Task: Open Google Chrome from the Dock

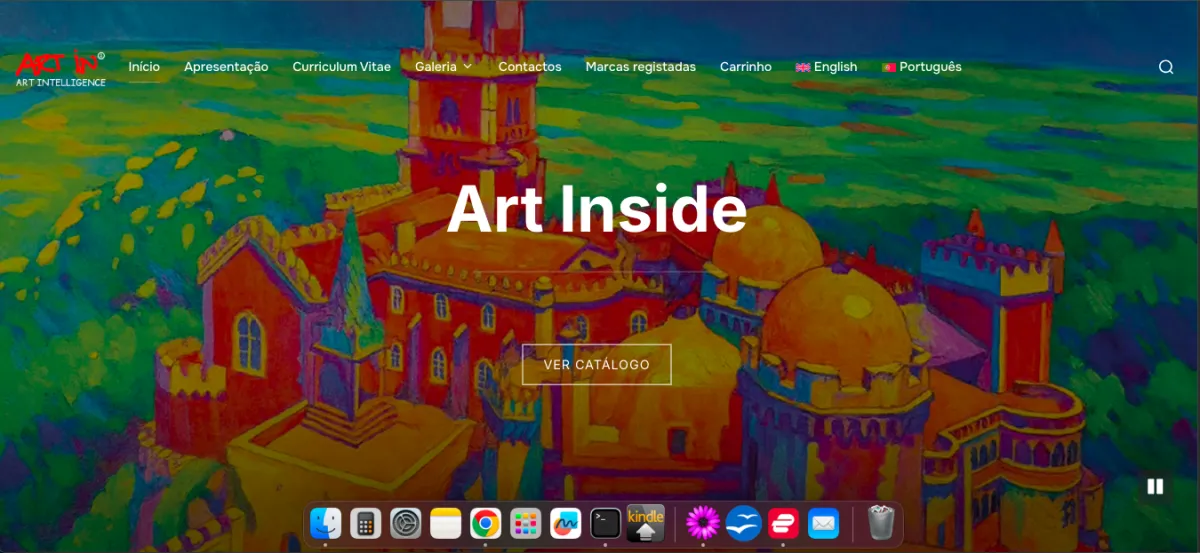Action: tap(486, 523)
